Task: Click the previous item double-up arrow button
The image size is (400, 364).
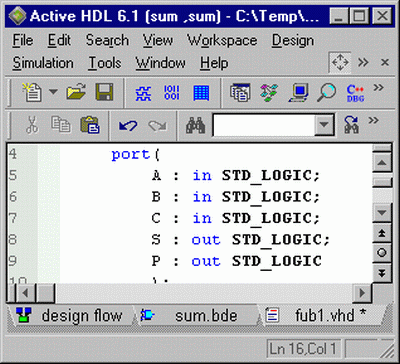Action: click(382, 233)
